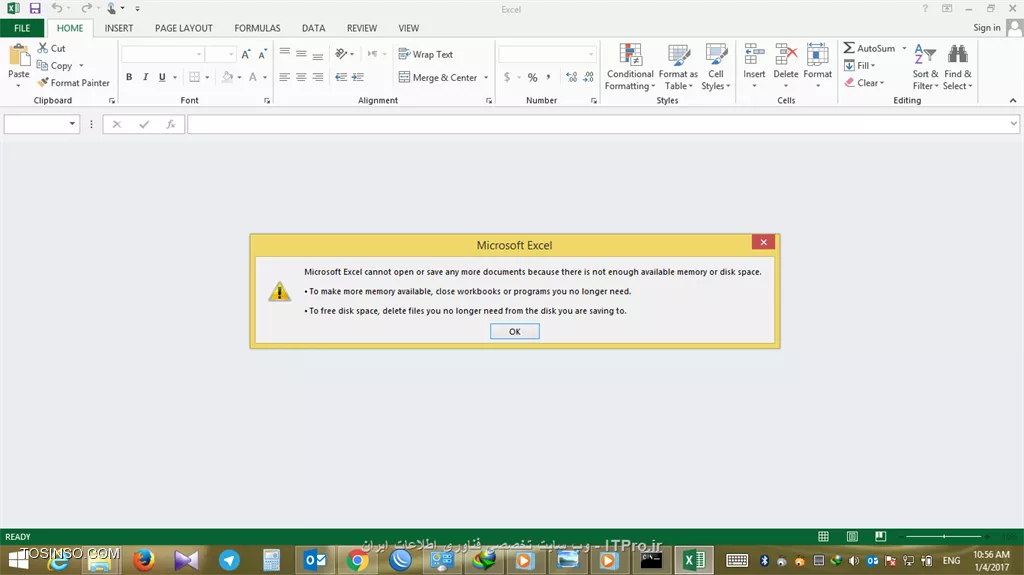Expand the Copy dropdown arrow
The height and width of the screenshot is (575, 1024).
click(x=81, y=65)
